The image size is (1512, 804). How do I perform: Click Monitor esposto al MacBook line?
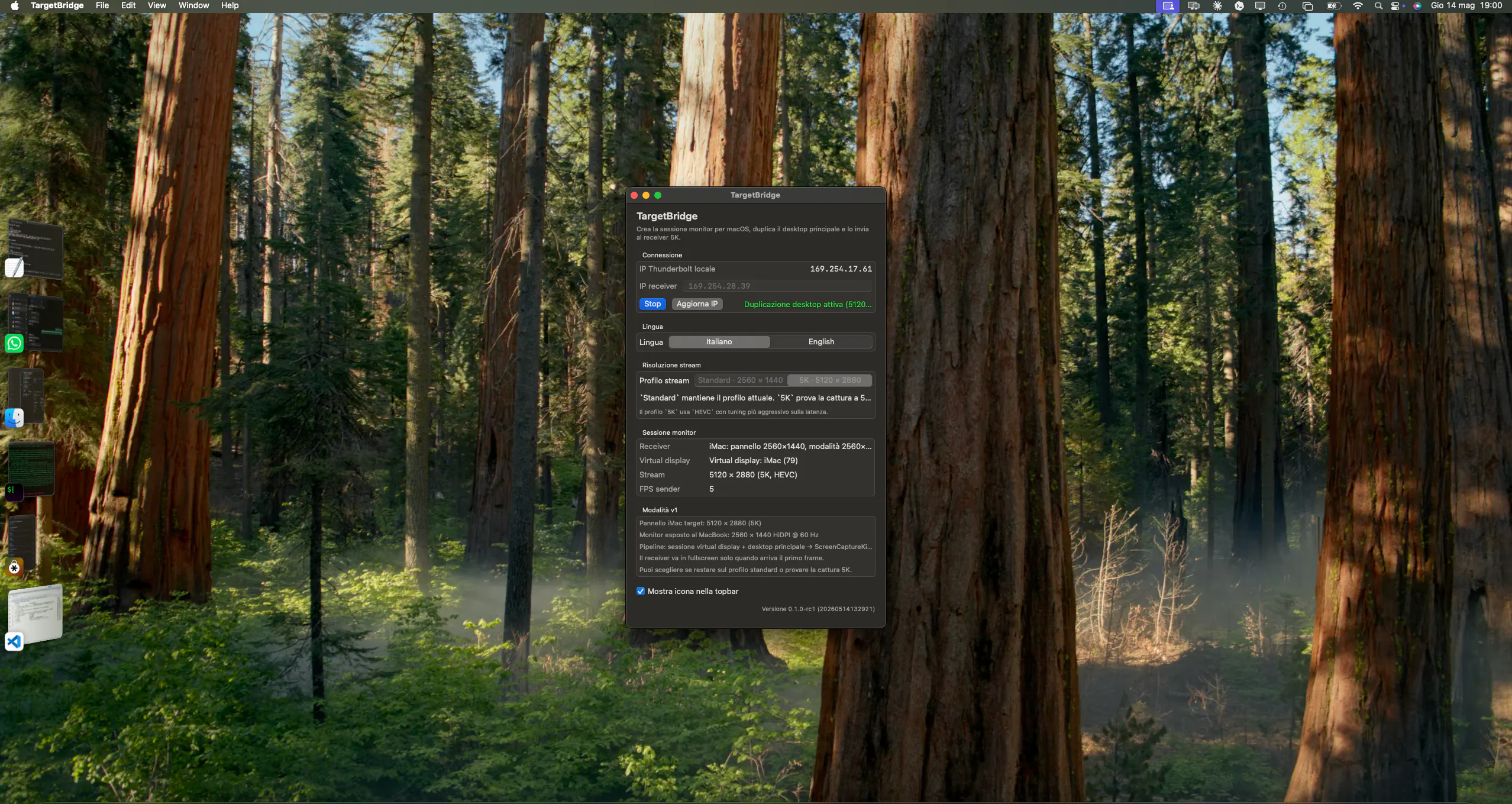pos(729,535)
